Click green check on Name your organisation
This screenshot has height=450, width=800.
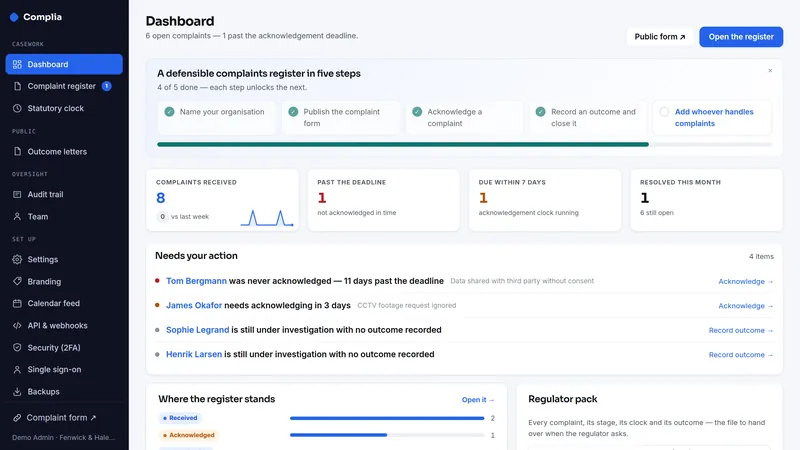(x=169, y=112)
